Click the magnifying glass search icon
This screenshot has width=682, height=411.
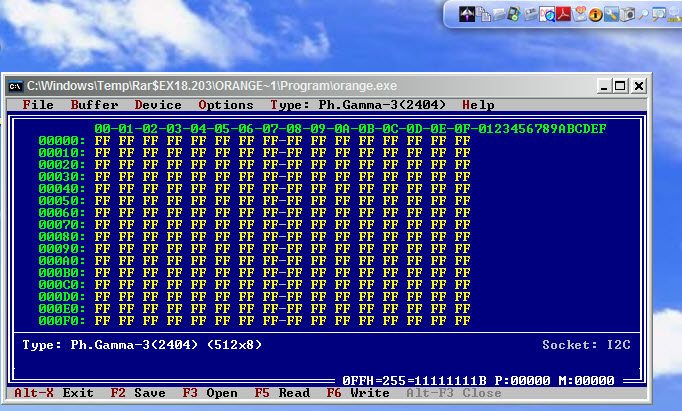pos(643,14)
